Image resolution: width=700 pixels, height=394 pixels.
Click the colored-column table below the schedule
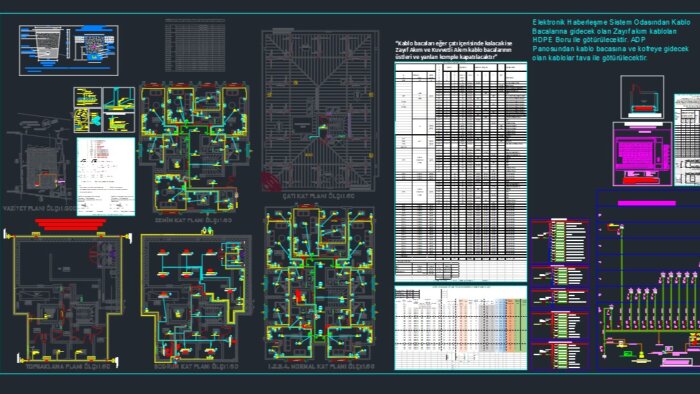pyautogui.click(x=461, y=328)
